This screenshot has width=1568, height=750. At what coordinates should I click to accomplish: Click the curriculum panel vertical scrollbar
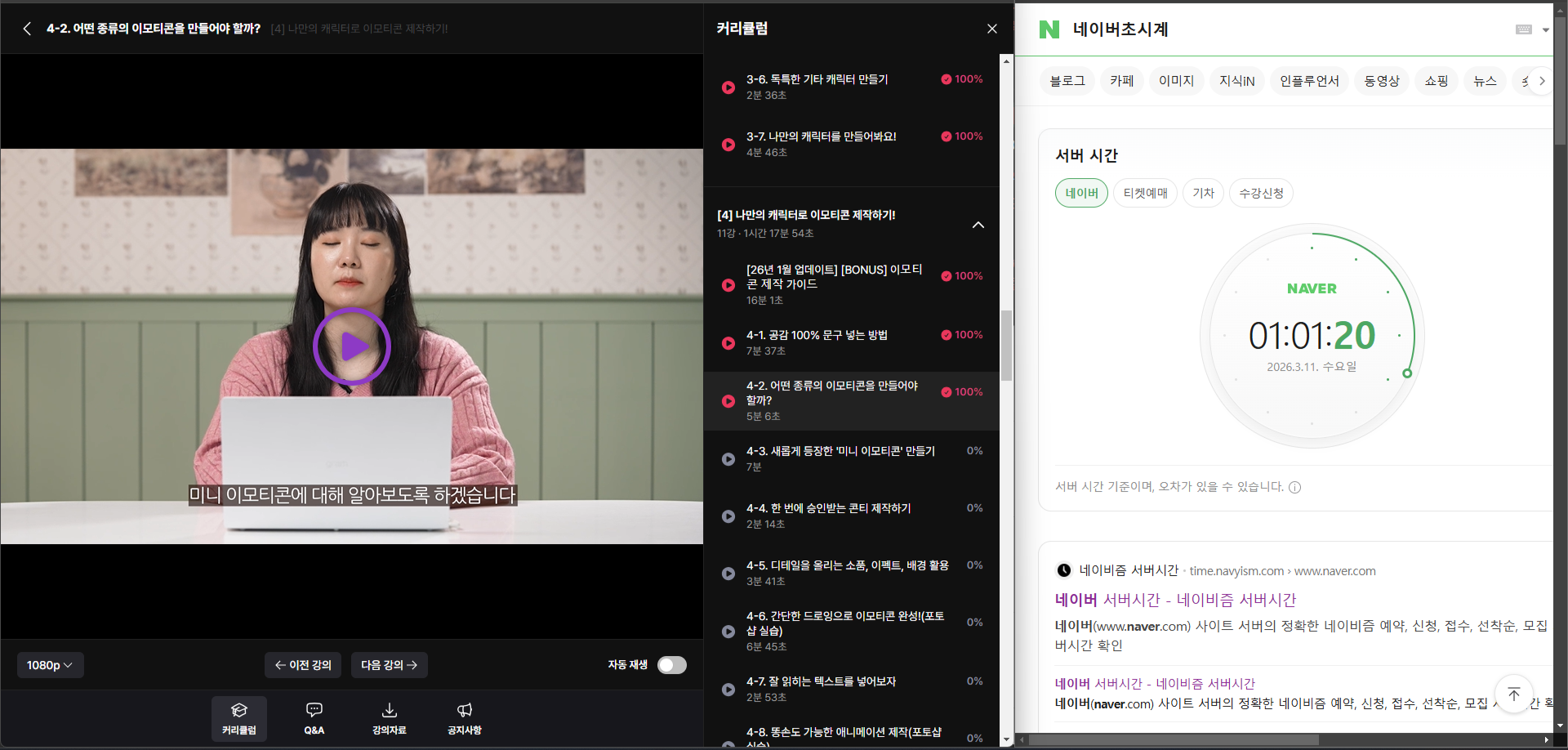click(x=1006, y=345)
